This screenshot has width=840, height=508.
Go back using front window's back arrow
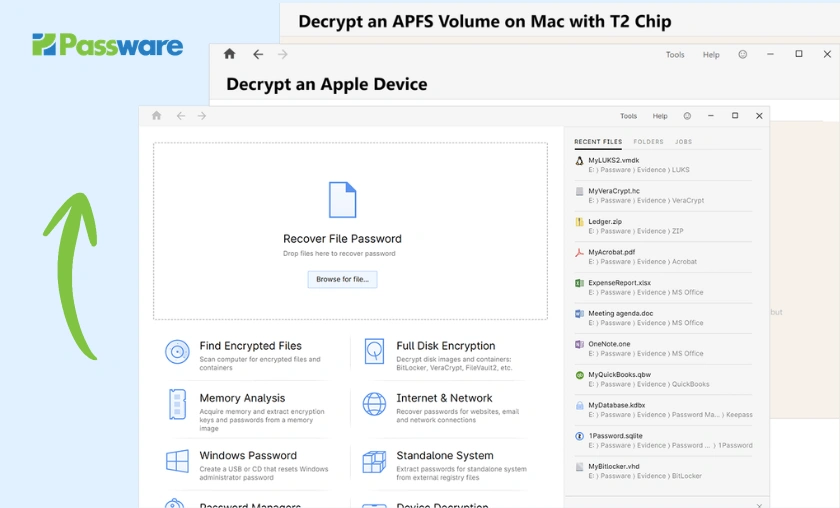(x=181, y=116)
